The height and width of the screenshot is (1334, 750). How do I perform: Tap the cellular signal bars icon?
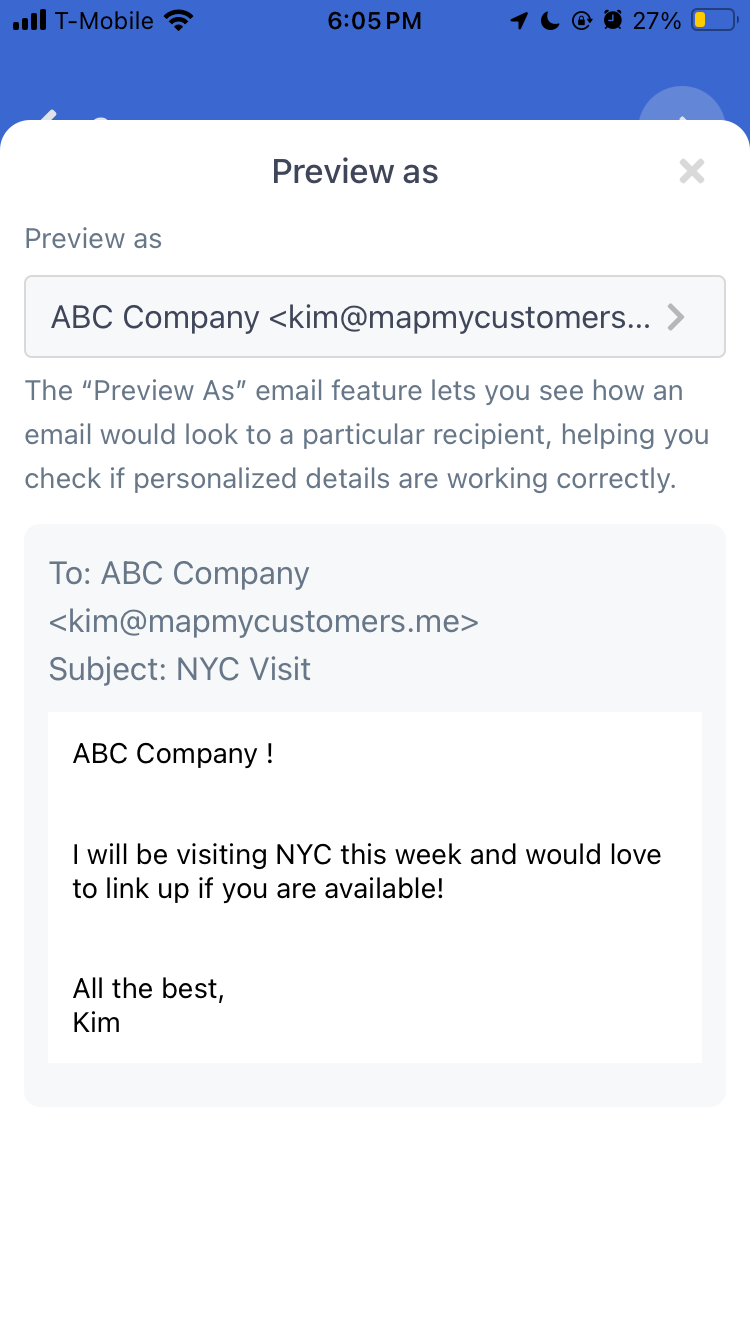coord(29,20)
